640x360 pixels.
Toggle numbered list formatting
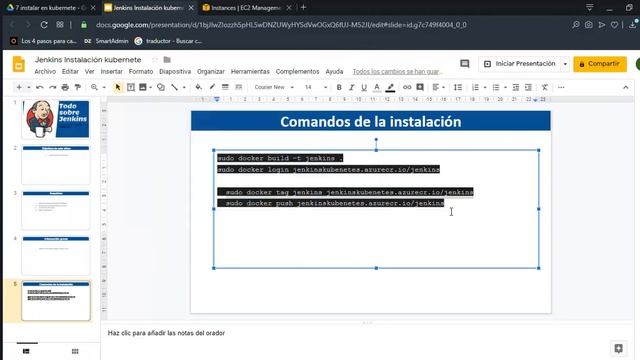coord(475,87)
